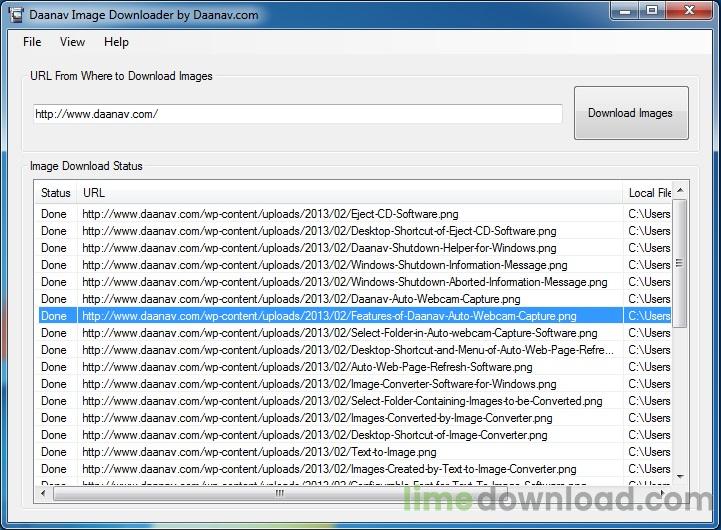Select the Windows-Shutdown-Aborted-Information-Message.png row
The image size is (721, 530).
click(354, 282)
